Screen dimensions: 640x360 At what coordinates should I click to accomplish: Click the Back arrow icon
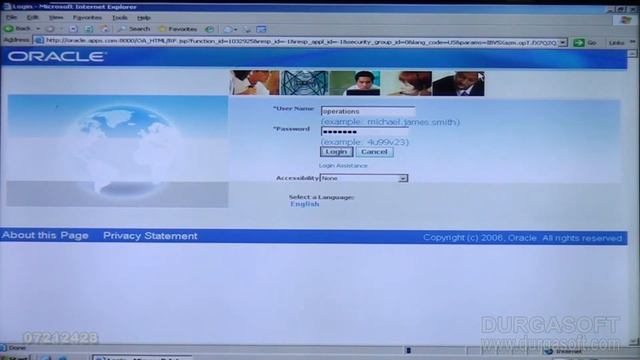[x=8, y=29]
